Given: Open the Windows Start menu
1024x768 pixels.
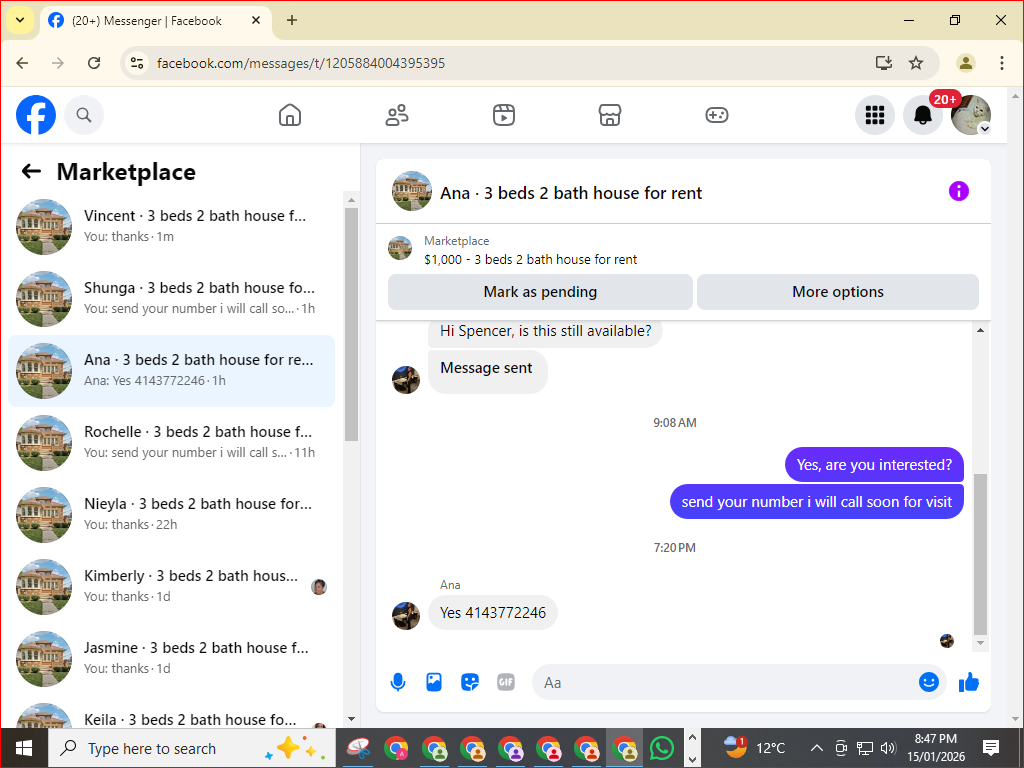Looking at the screenshot, I should (x=24, y=748).
